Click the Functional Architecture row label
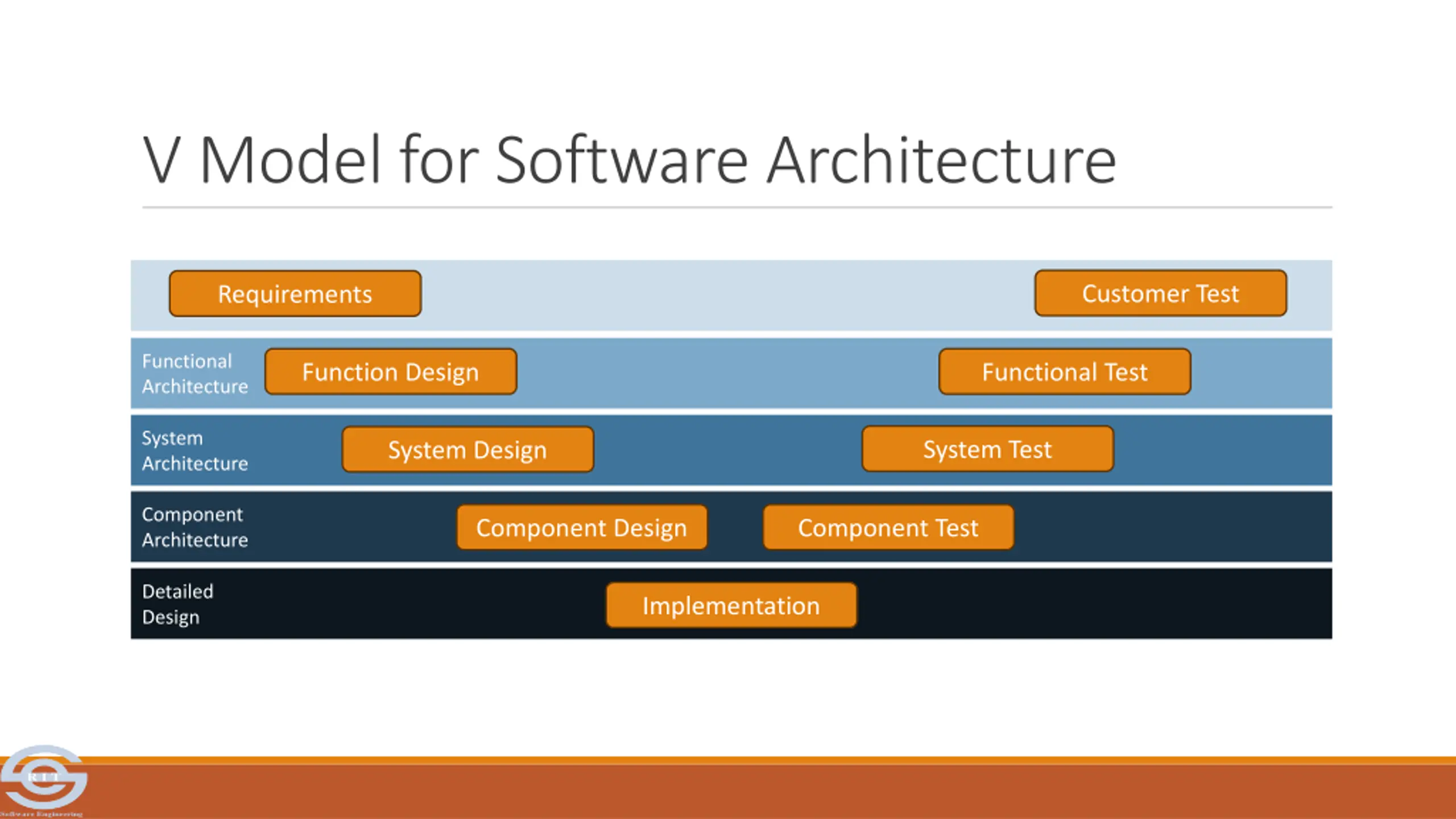Viewport: 1456px width, 819px height. [195, 374]
